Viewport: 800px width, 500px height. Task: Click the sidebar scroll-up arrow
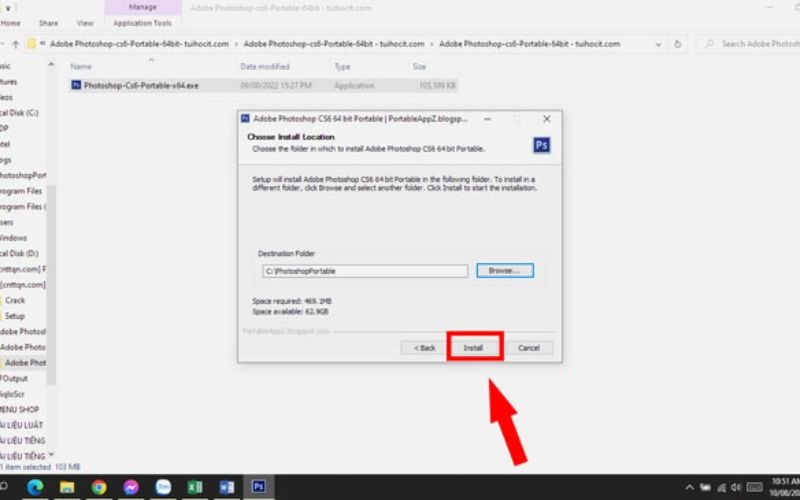[x=51, y=65]
